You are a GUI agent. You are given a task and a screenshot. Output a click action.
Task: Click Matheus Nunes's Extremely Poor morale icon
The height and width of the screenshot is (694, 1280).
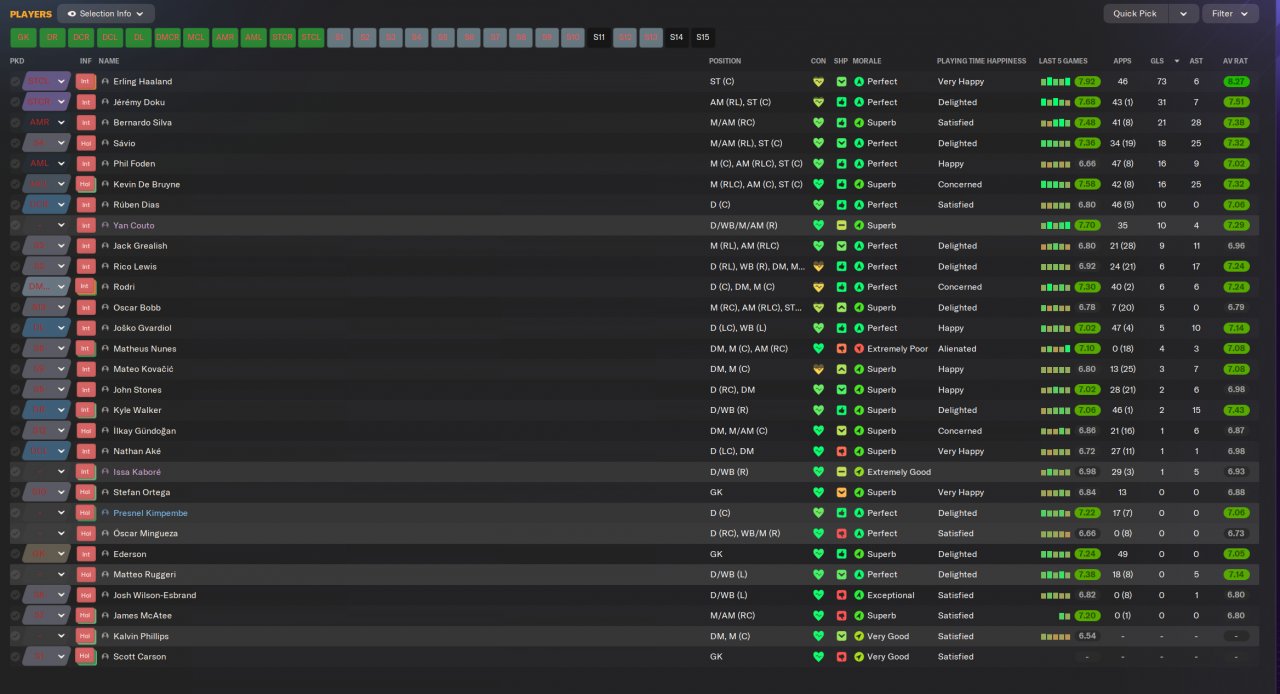pyautogui.click(x=859, y=349)
